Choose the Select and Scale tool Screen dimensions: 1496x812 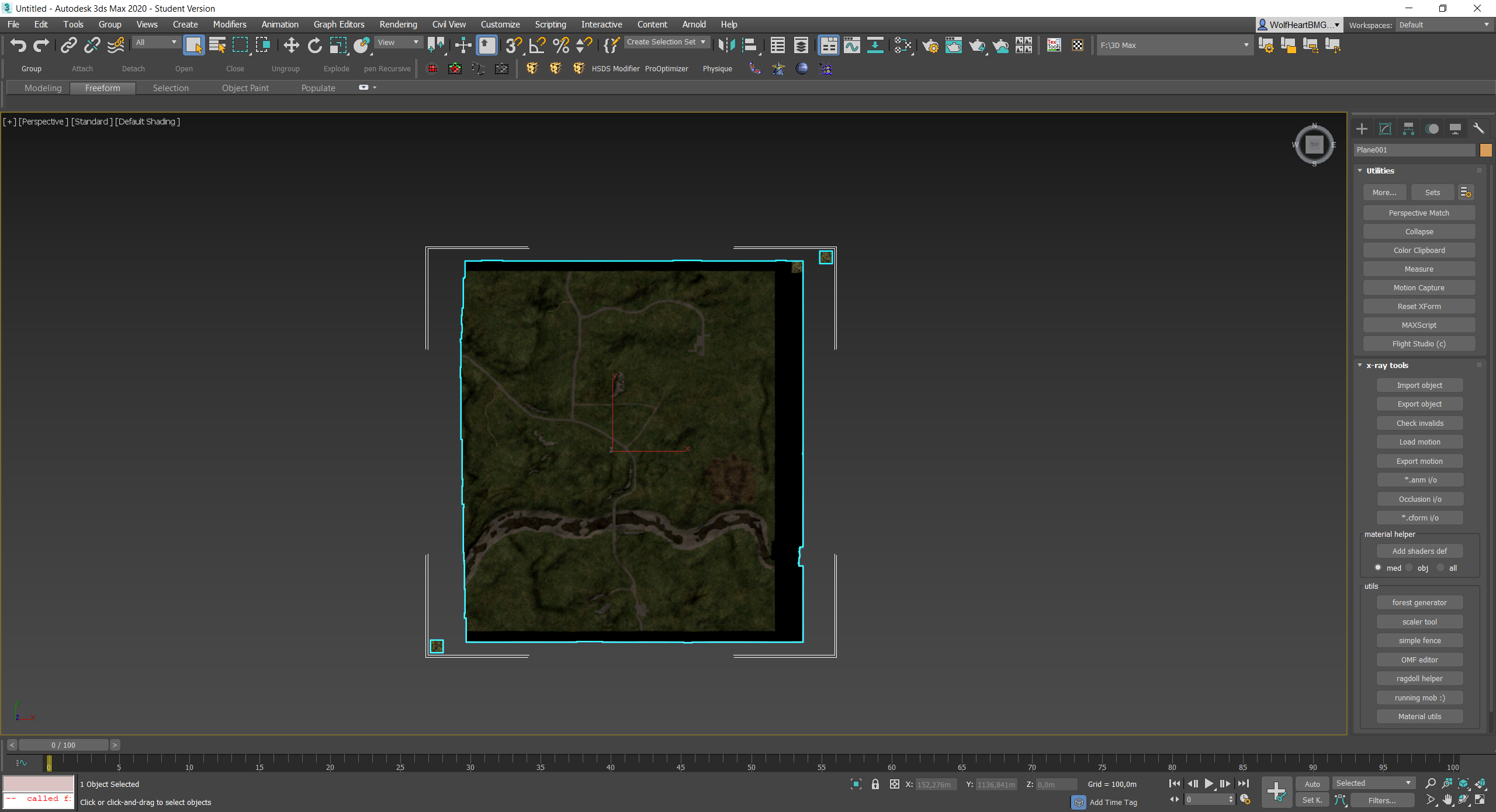pyautogui.click(x=338, y=45)
